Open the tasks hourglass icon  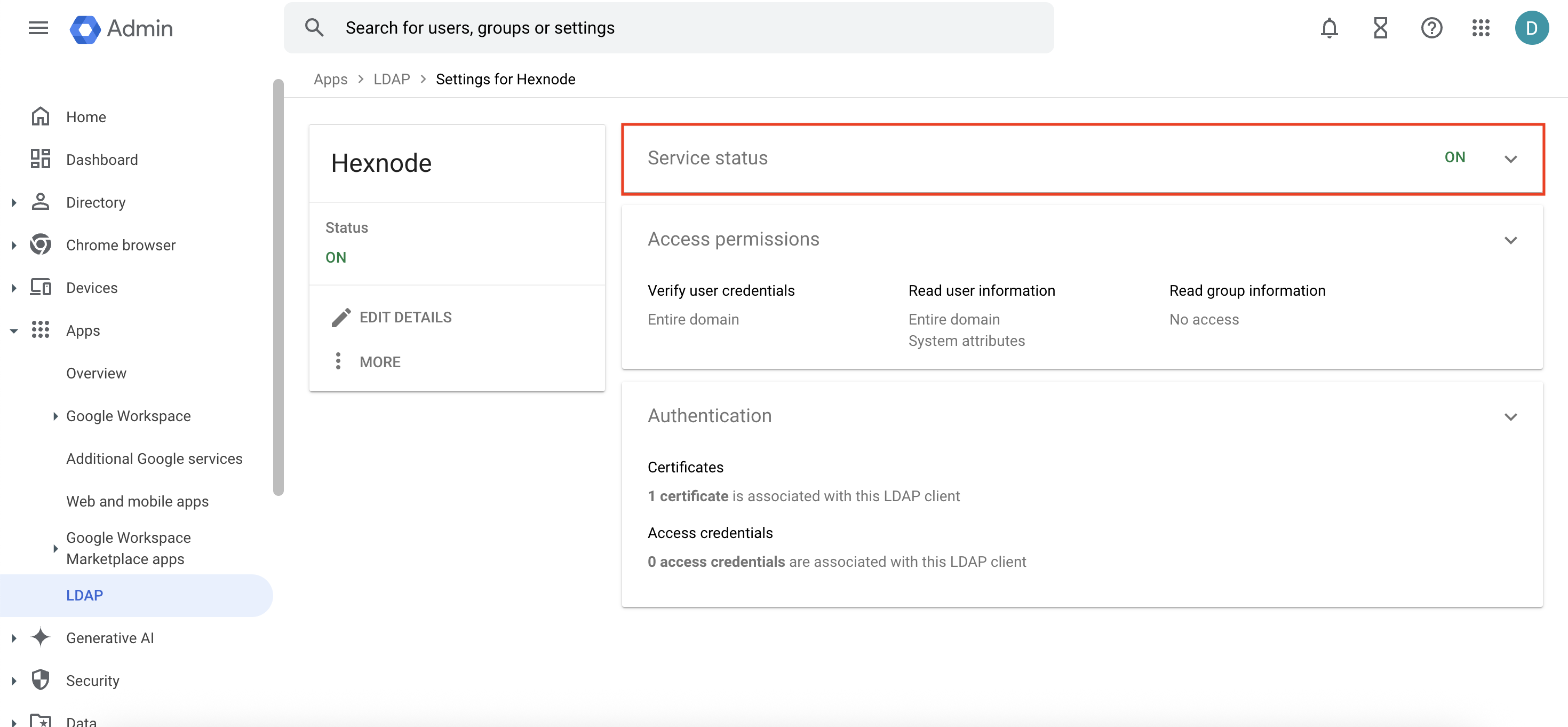pyautogui.click(x=1380, y=28)
